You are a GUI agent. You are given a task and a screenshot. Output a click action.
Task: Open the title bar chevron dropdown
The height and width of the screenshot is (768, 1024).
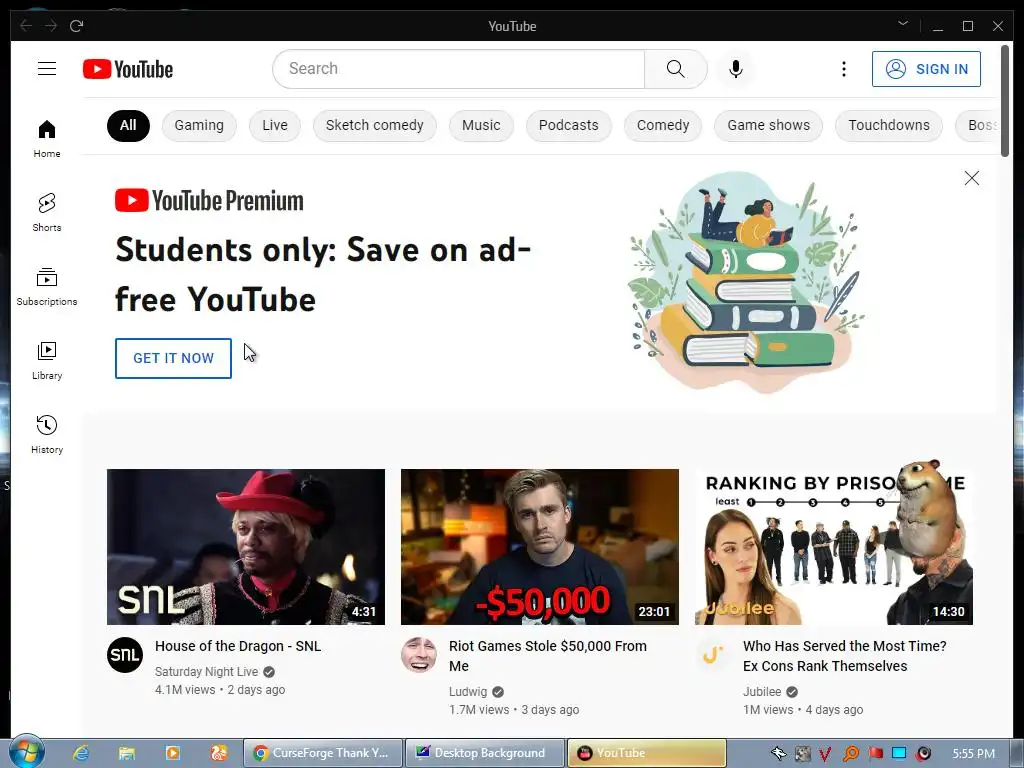pos(903,24)
